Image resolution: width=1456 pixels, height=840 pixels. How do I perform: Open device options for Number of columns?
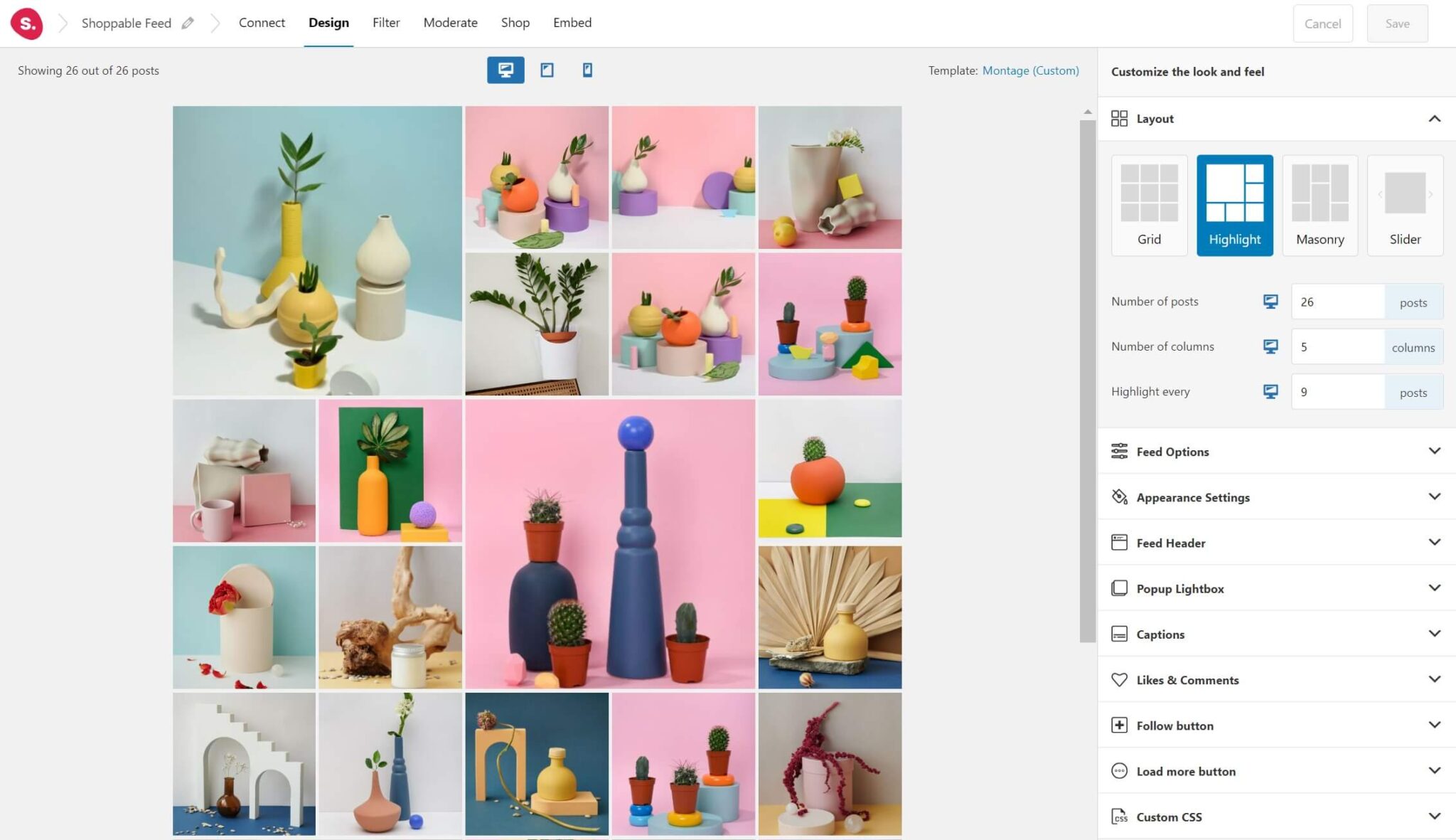tap(1270, 346)
